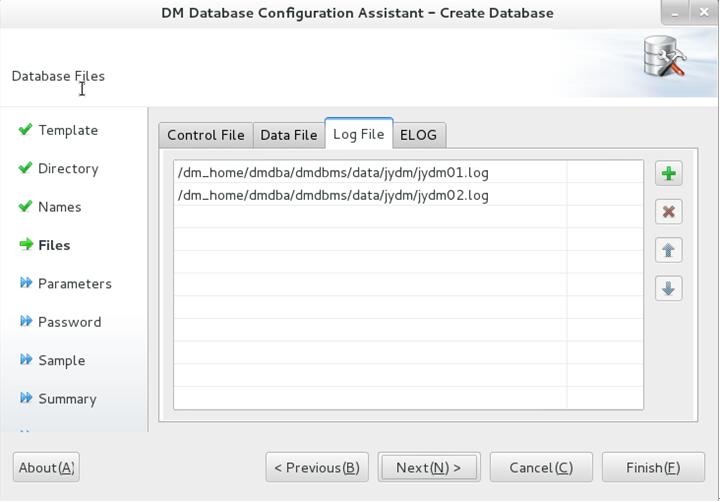
Task: Select the jydm02.log file row
Action: pyautogui.click(x=408, y=195)
